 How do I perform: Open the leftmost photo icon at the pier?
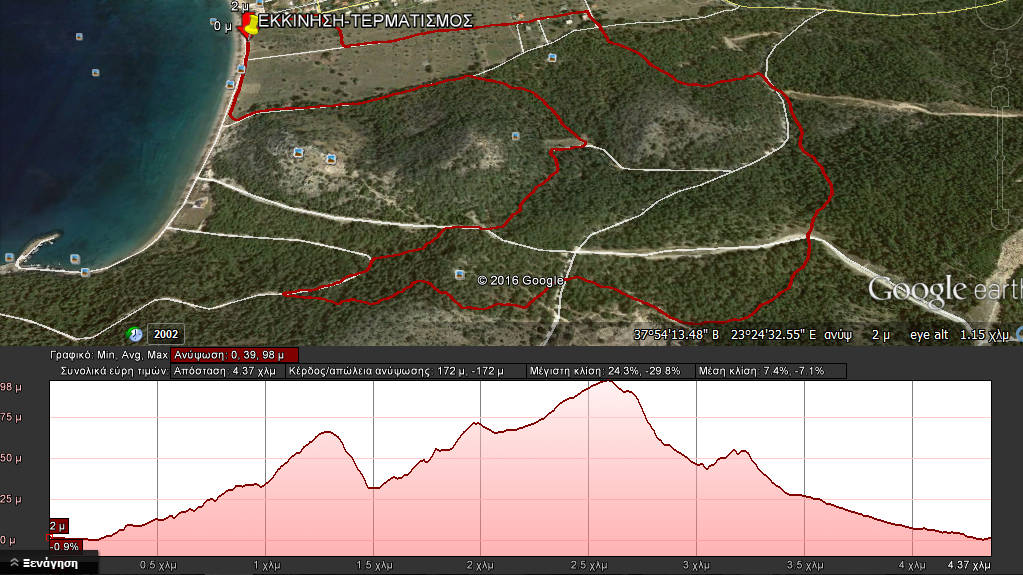[9, 256]
